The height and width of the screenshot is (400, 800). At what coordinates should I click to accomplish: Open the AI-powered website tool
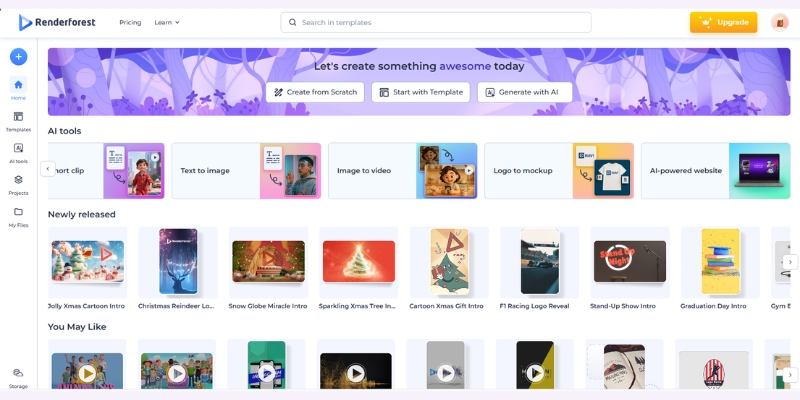715,171
